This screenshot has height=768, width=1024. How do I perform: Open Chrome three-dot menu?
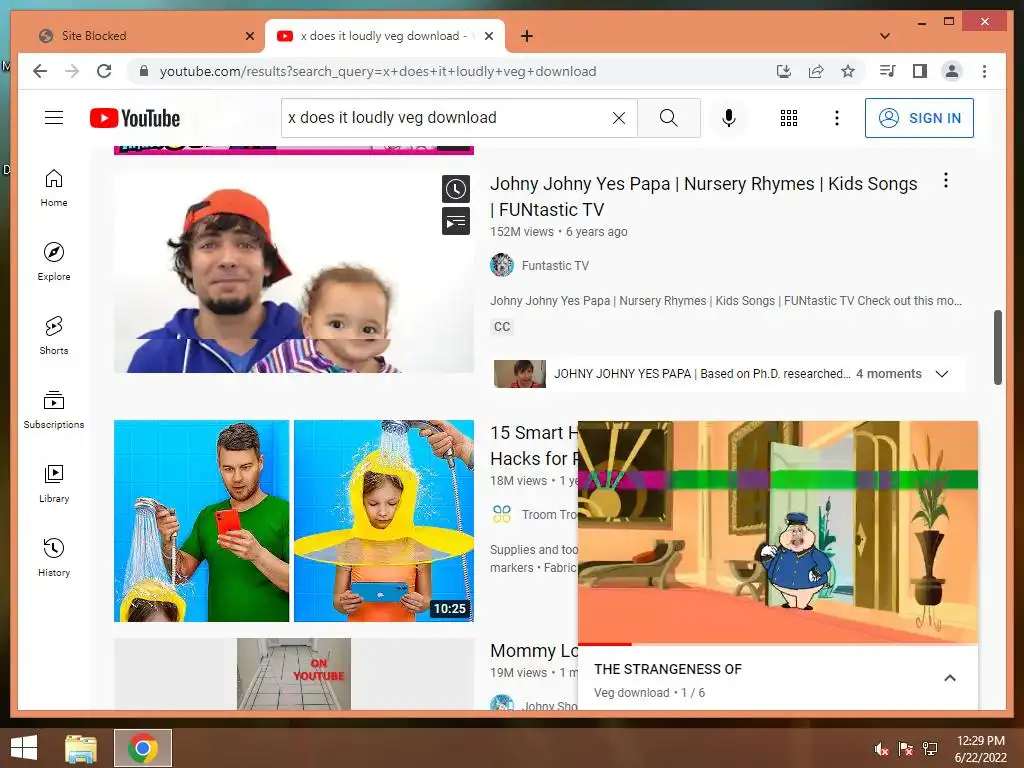point(984,71)
